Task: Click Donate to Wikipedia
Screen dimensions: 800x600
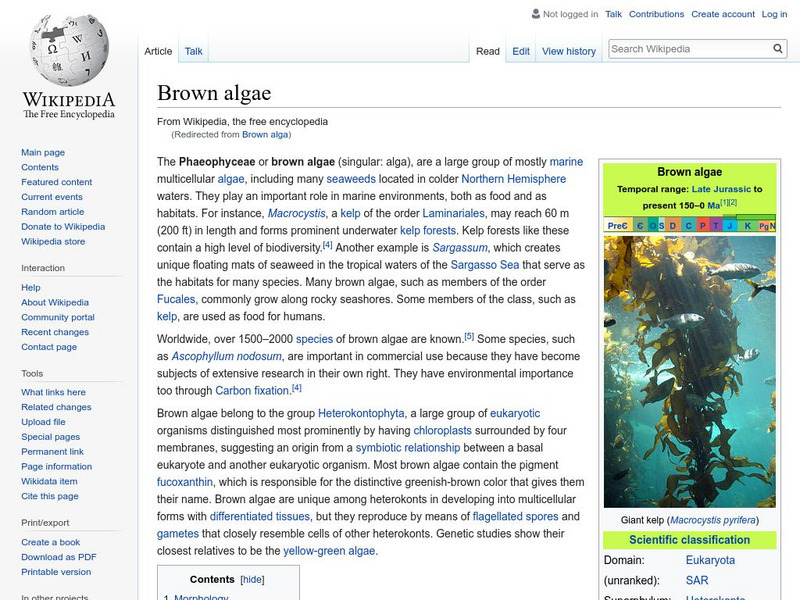Action: click(63, 227)
